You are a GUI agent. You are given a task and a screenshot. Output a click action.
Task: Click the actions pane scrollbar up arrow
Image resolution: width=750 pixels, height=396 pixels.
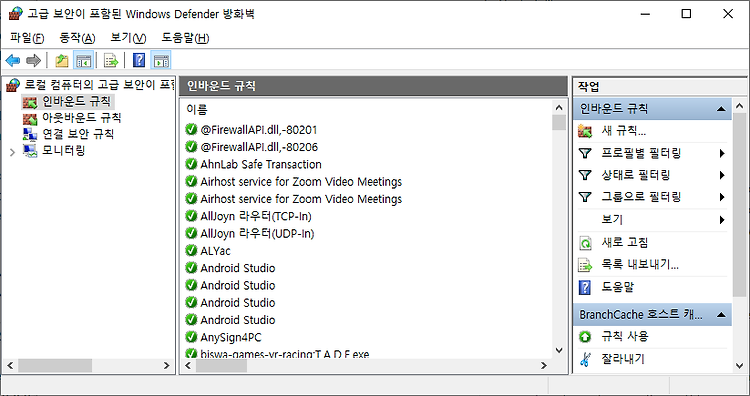pyautogui.click(x=739, y=106)
